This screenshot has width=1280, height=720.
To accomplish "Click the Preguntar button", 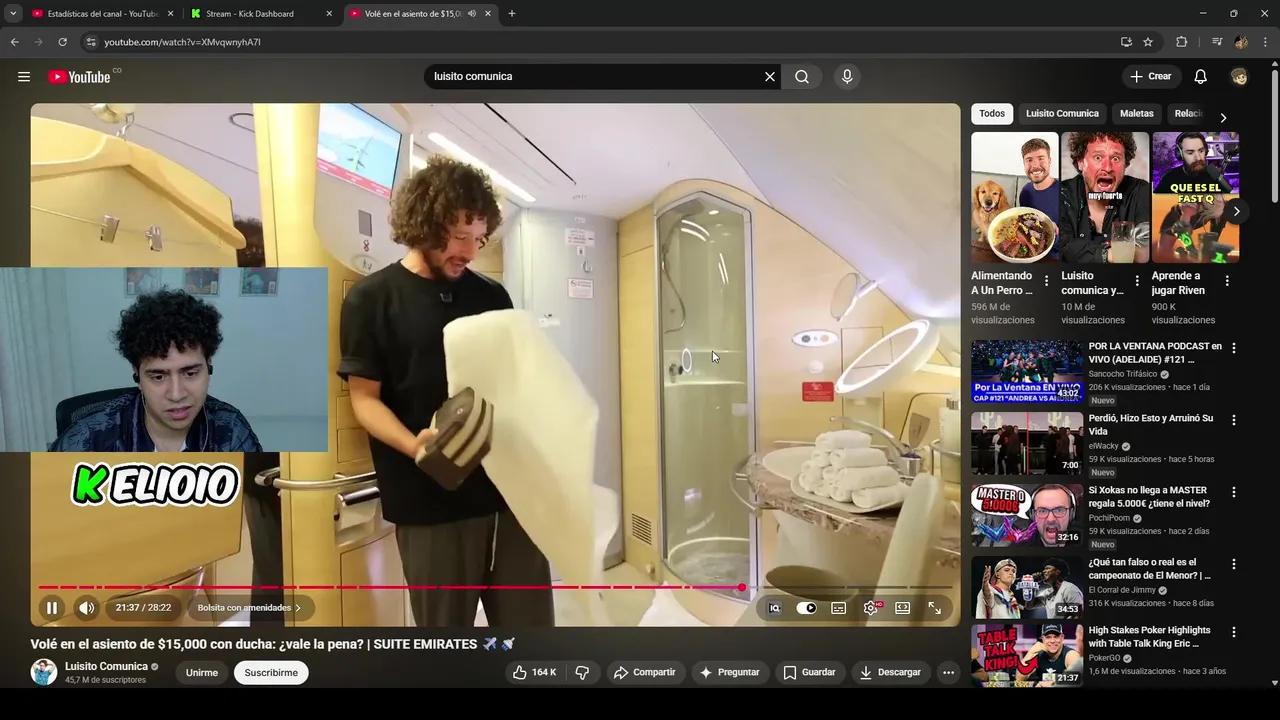I will (730, 672).
